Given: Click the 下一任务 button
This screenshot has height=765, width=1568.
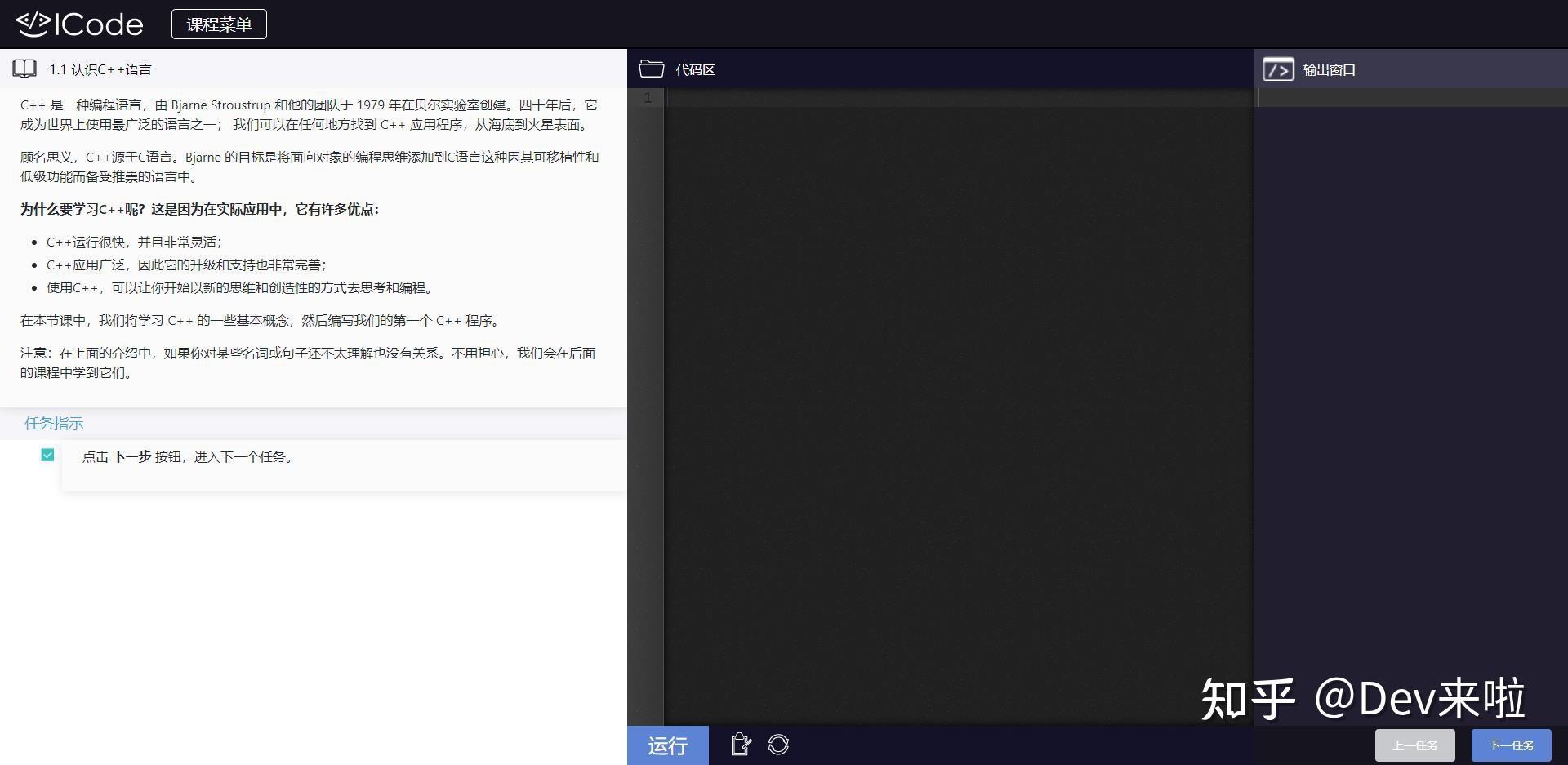Looking at the screenshot, I should [1512, 745].
